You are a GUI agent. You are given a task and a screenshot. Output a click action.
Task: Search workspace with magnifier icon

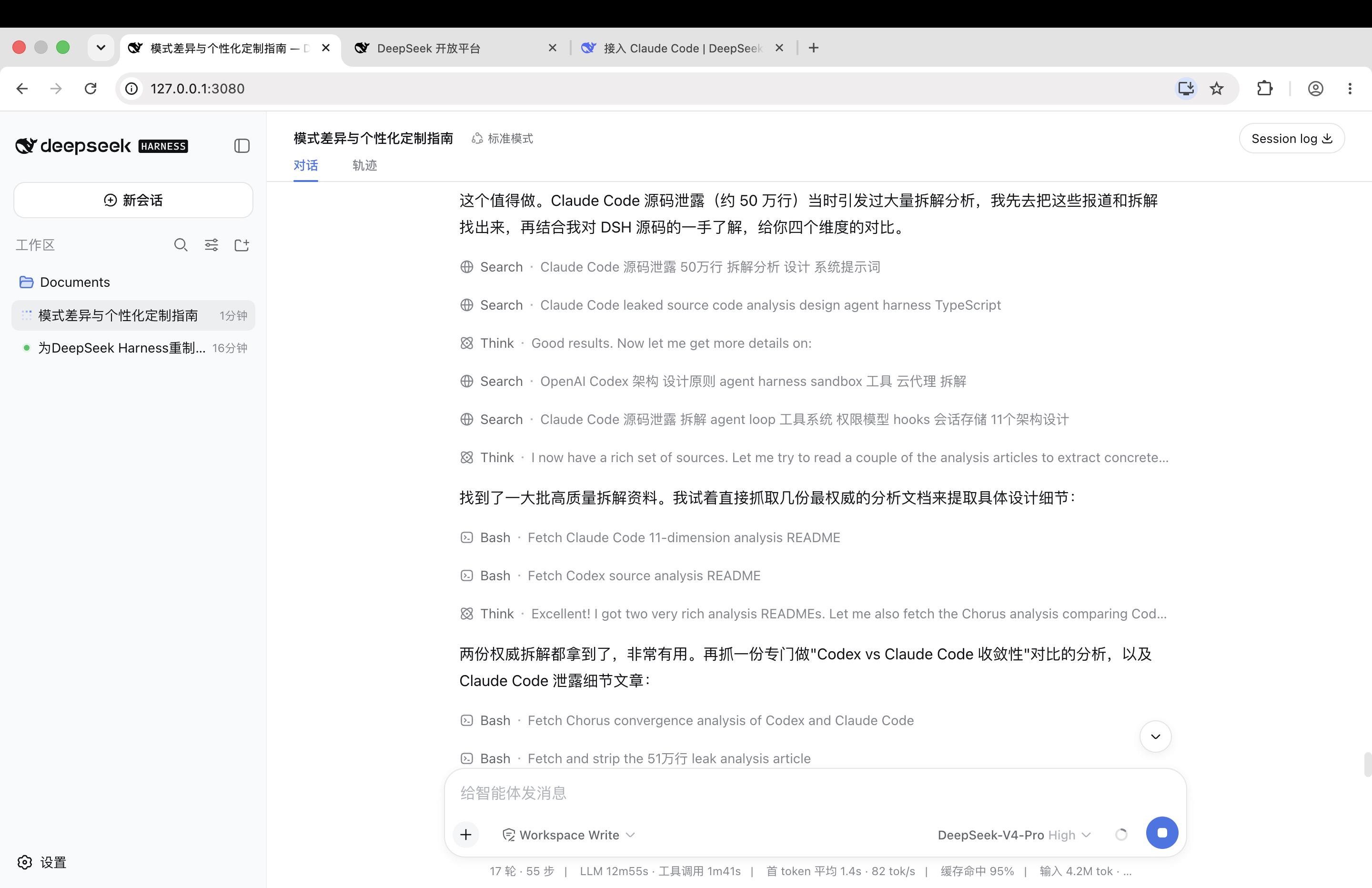pos(181,245)
